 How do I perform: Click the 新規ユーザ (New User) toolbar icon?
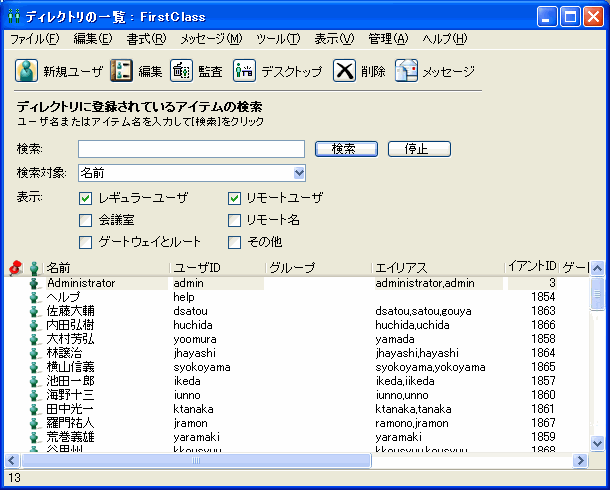tap(26, 71)
